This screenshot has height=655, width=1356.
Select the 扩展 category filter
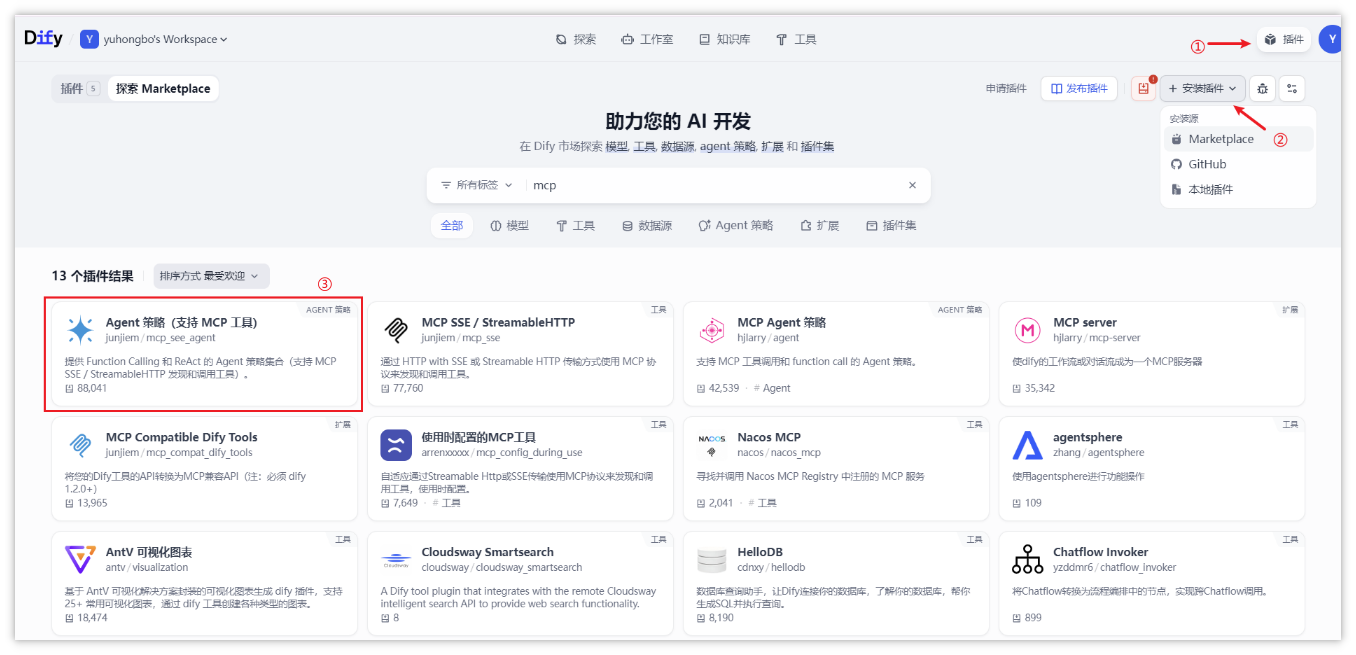click(x=820, y=226)
